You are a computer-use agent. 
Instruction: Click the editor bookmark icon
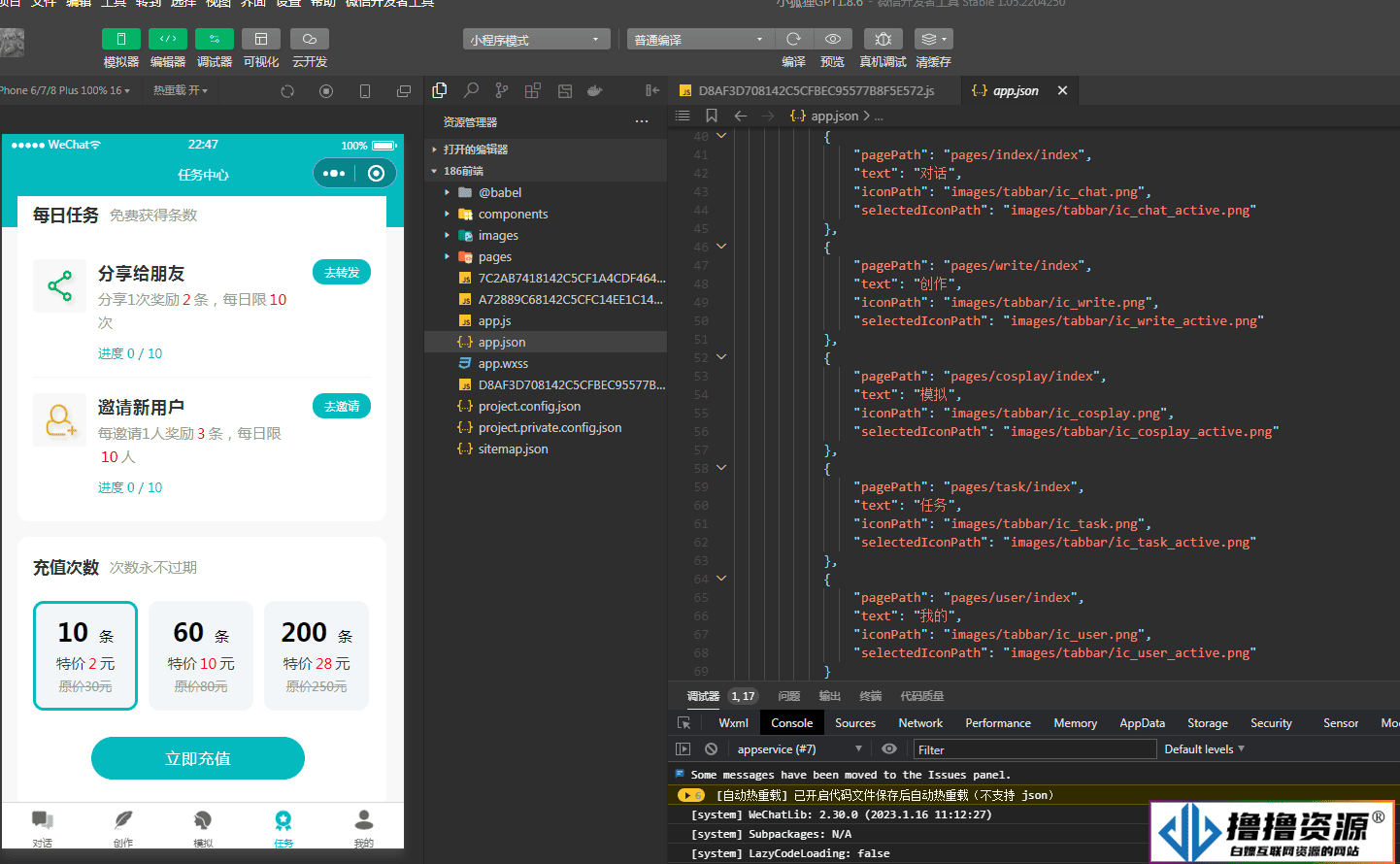[712, 116]
